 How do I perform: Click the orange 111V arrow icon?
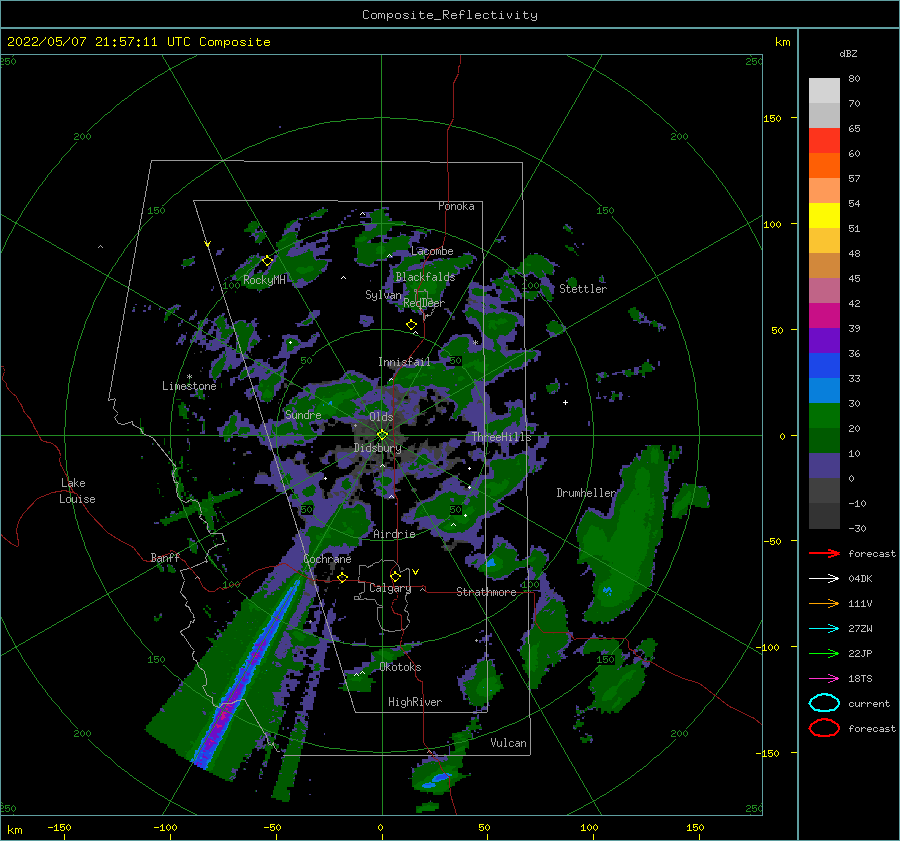coord(824,603)
